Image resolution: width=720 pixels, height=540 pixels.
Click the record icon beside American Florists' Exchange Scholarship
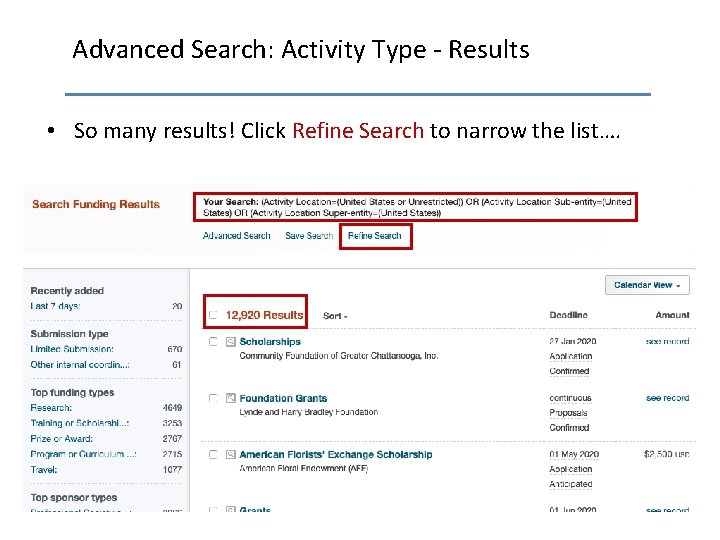click(x=231, y=455)
